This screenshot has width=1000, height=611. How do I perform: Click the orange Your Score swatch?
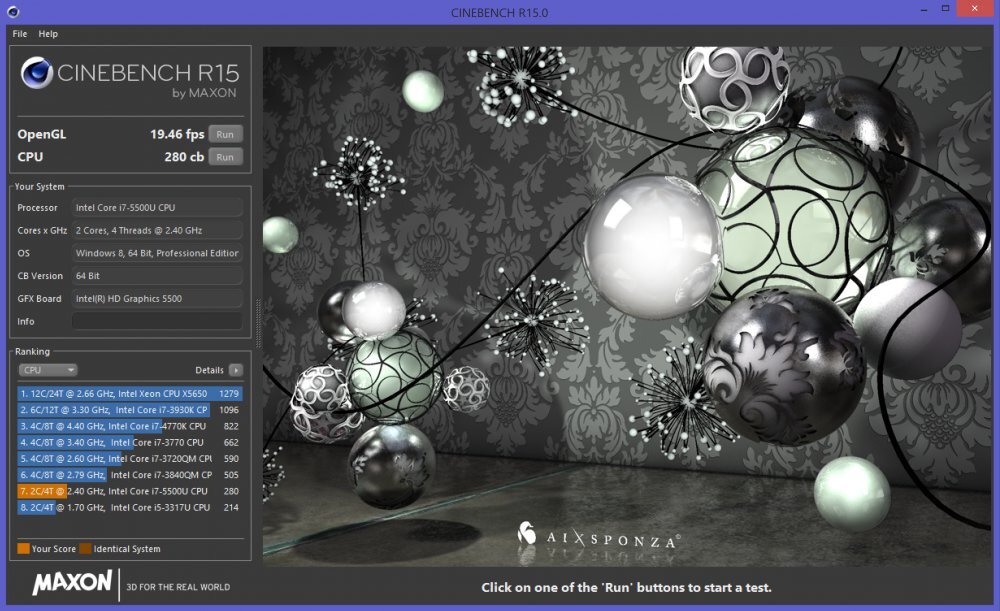[22, 548]
